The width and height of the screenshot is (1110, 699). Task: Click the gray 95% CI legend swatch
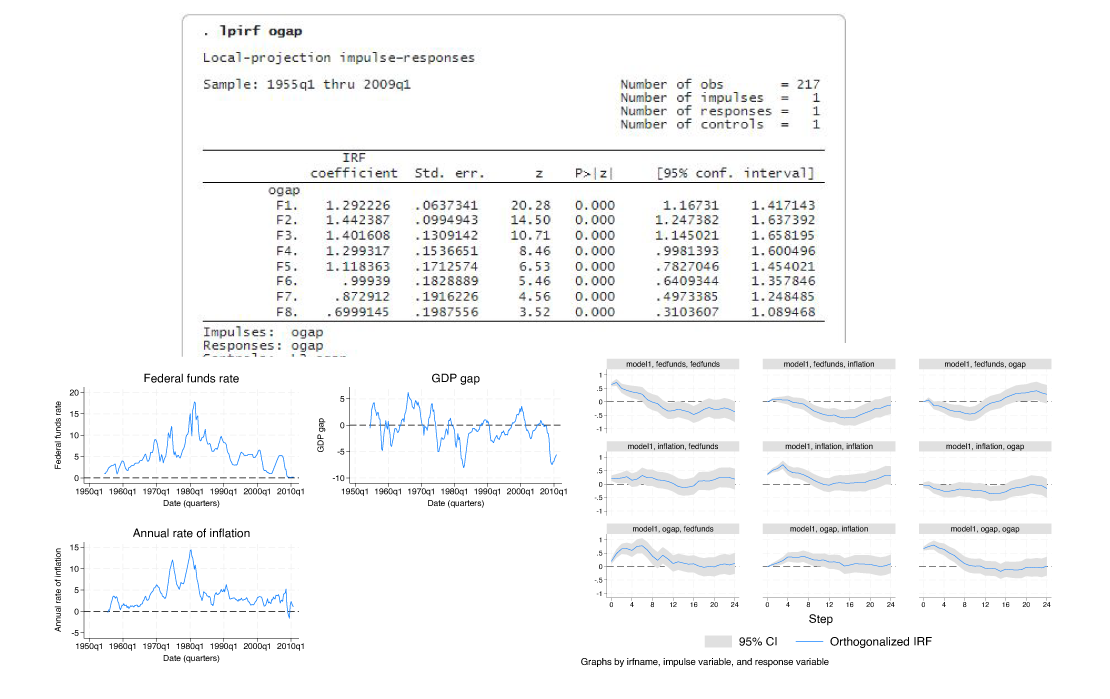pos(718,642)
